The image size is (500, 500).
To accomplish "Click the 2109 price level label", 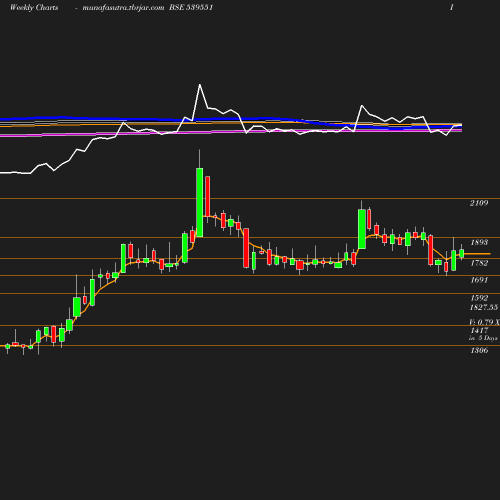I will coord(479,203).
